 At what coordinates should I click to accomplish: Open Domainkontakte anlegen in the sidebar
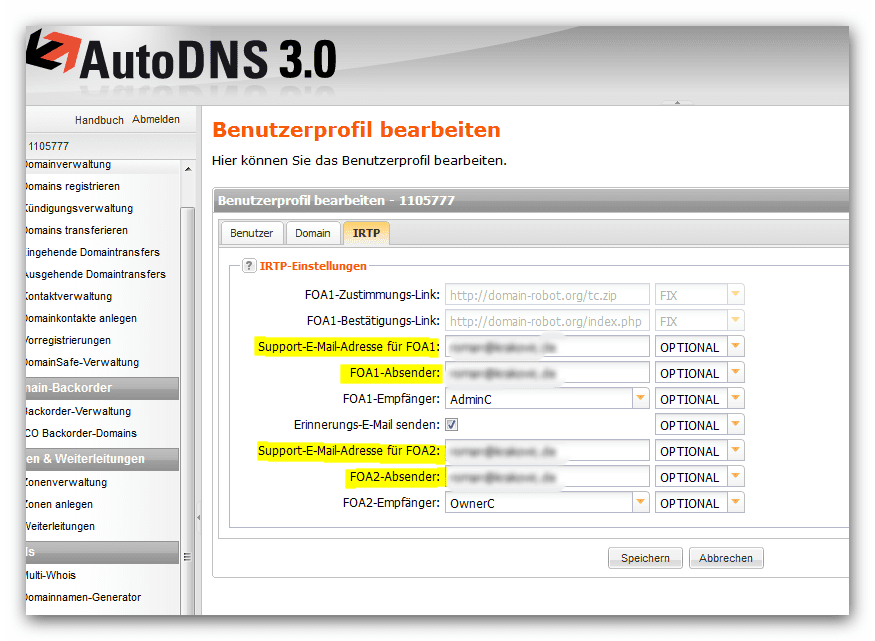pos(81,318)
